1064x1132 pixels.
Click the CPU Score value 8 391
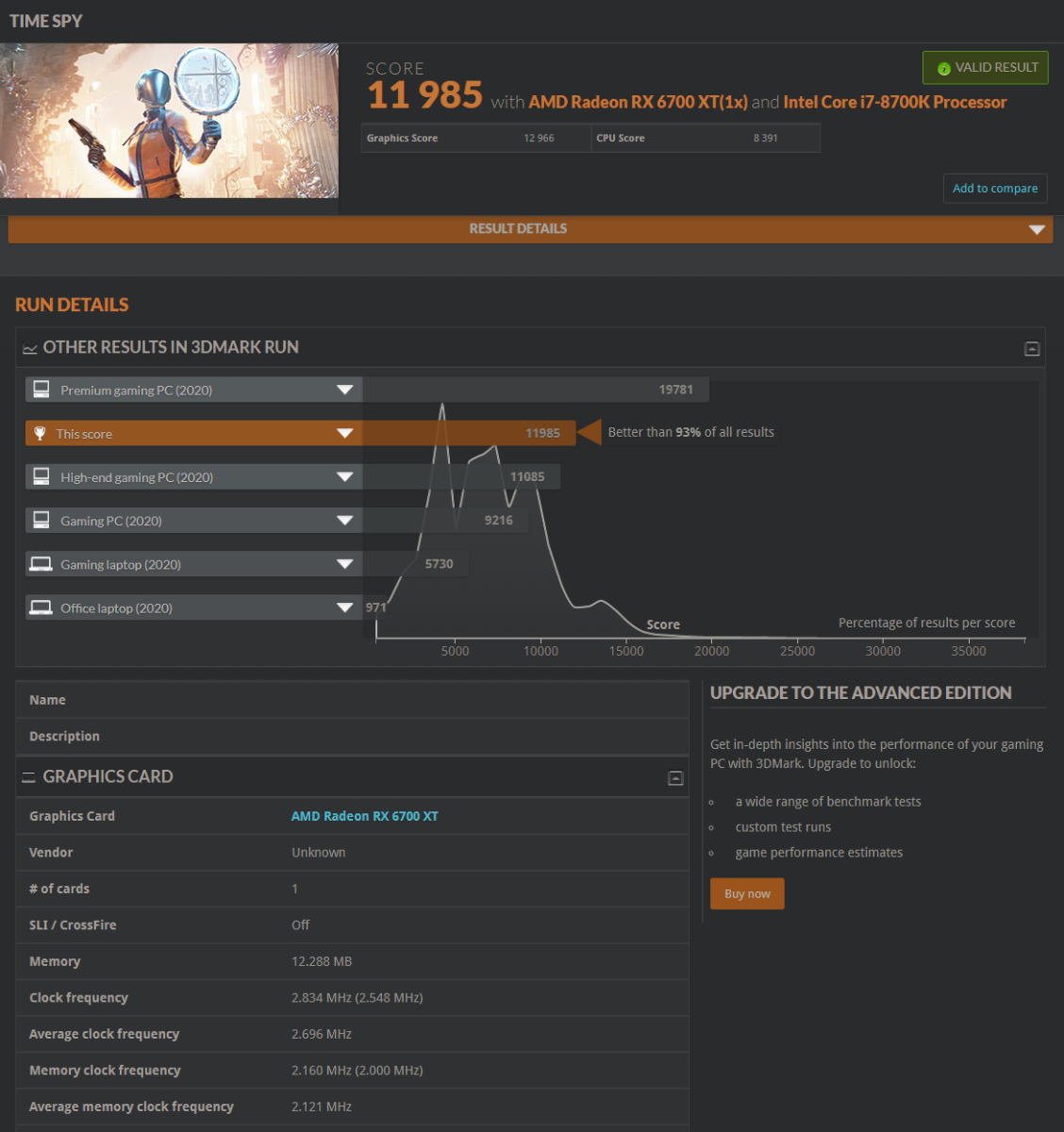point(766,138)
